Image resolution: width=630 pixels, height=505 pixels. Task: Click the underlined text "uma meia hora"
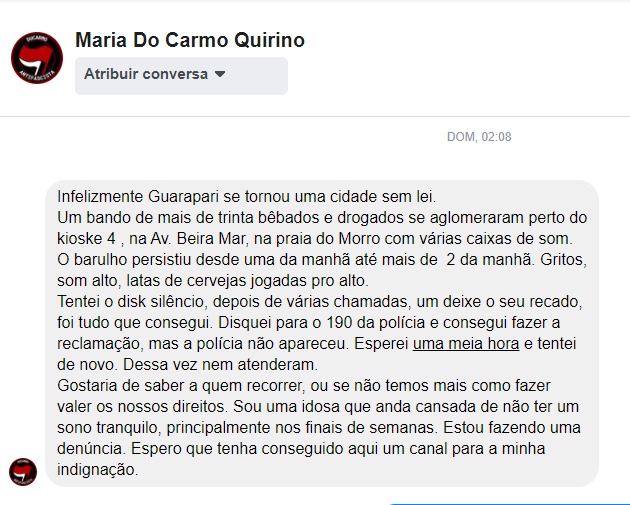click(465, 344)
